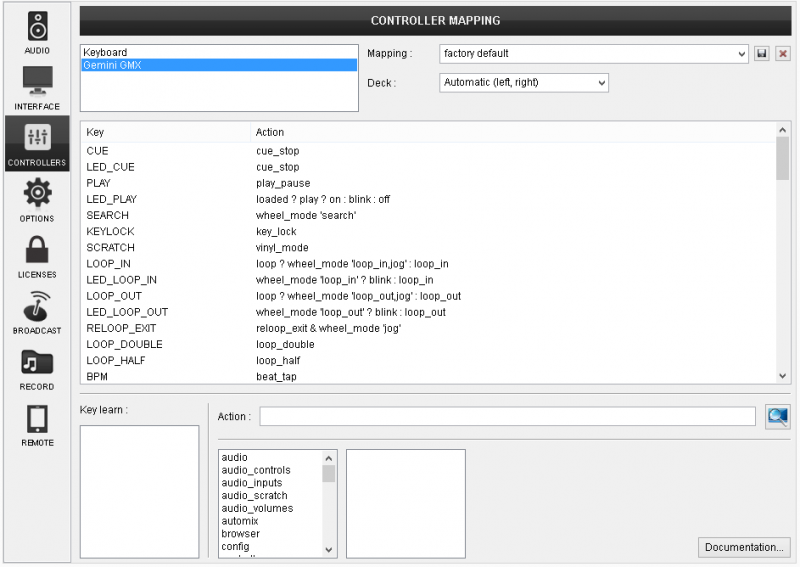Image resolution: width=800 pixels, height=567 pixels.
Task: Click the Documentation button
Action: (744, 547)
